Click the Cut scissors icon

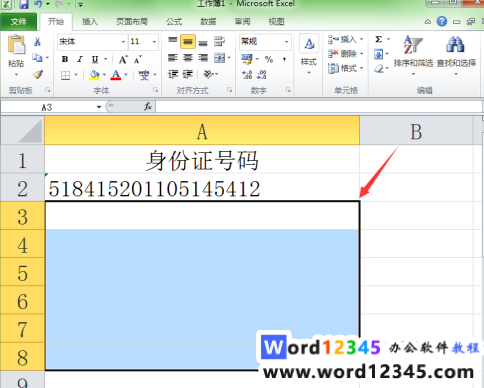[x=37, y=42]
